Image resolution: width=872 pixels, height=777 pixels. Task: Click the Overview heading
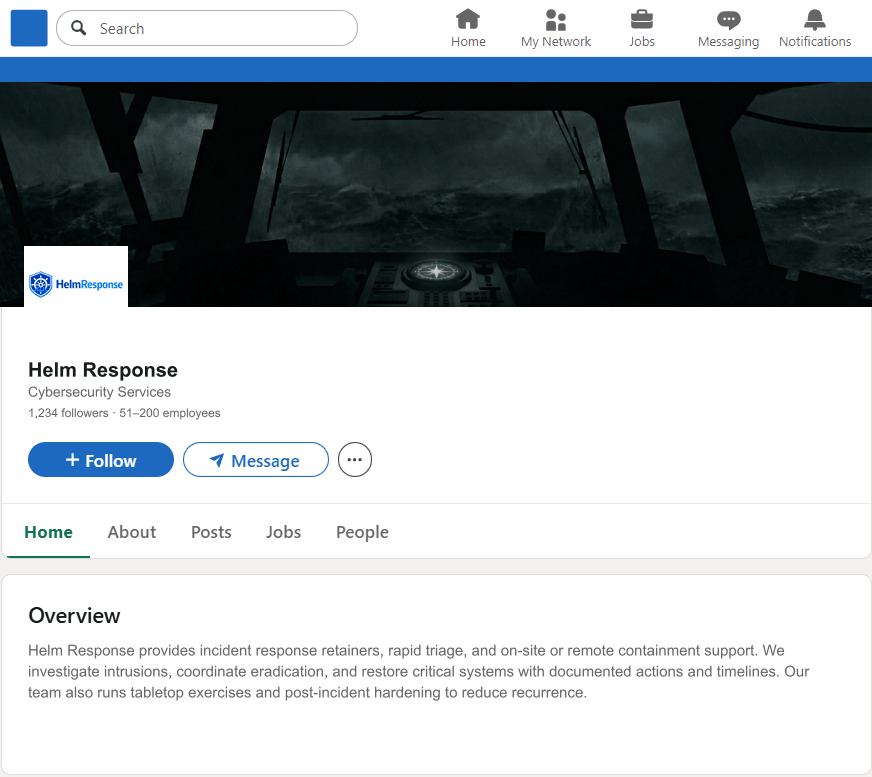75,616
